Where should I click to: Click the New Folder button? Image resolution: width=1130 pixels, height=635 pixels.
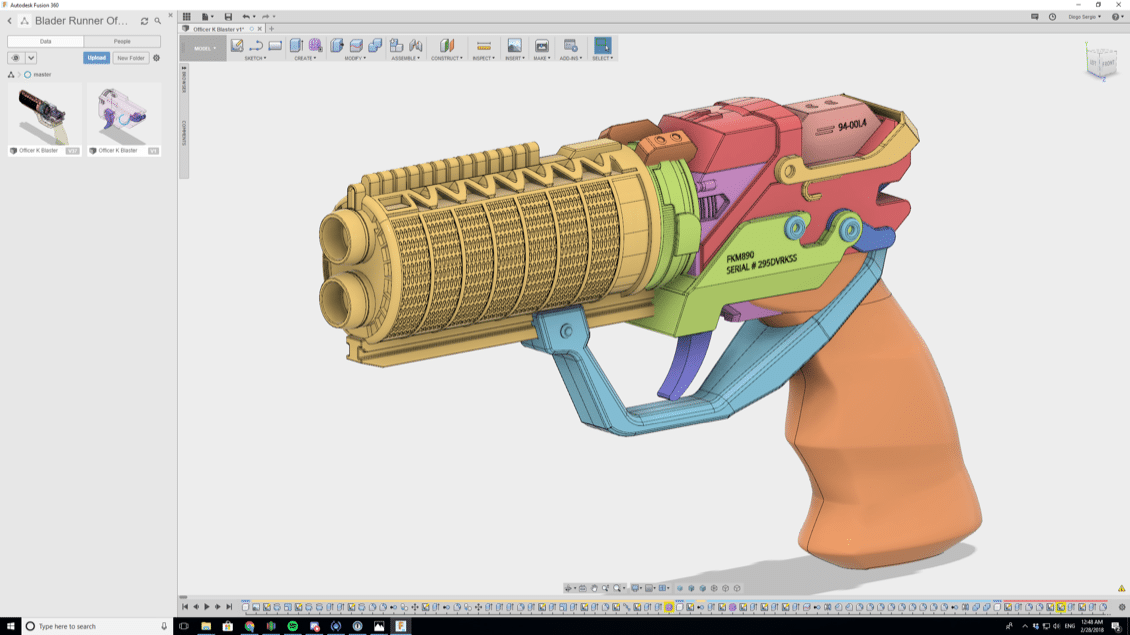coord(130,58)
